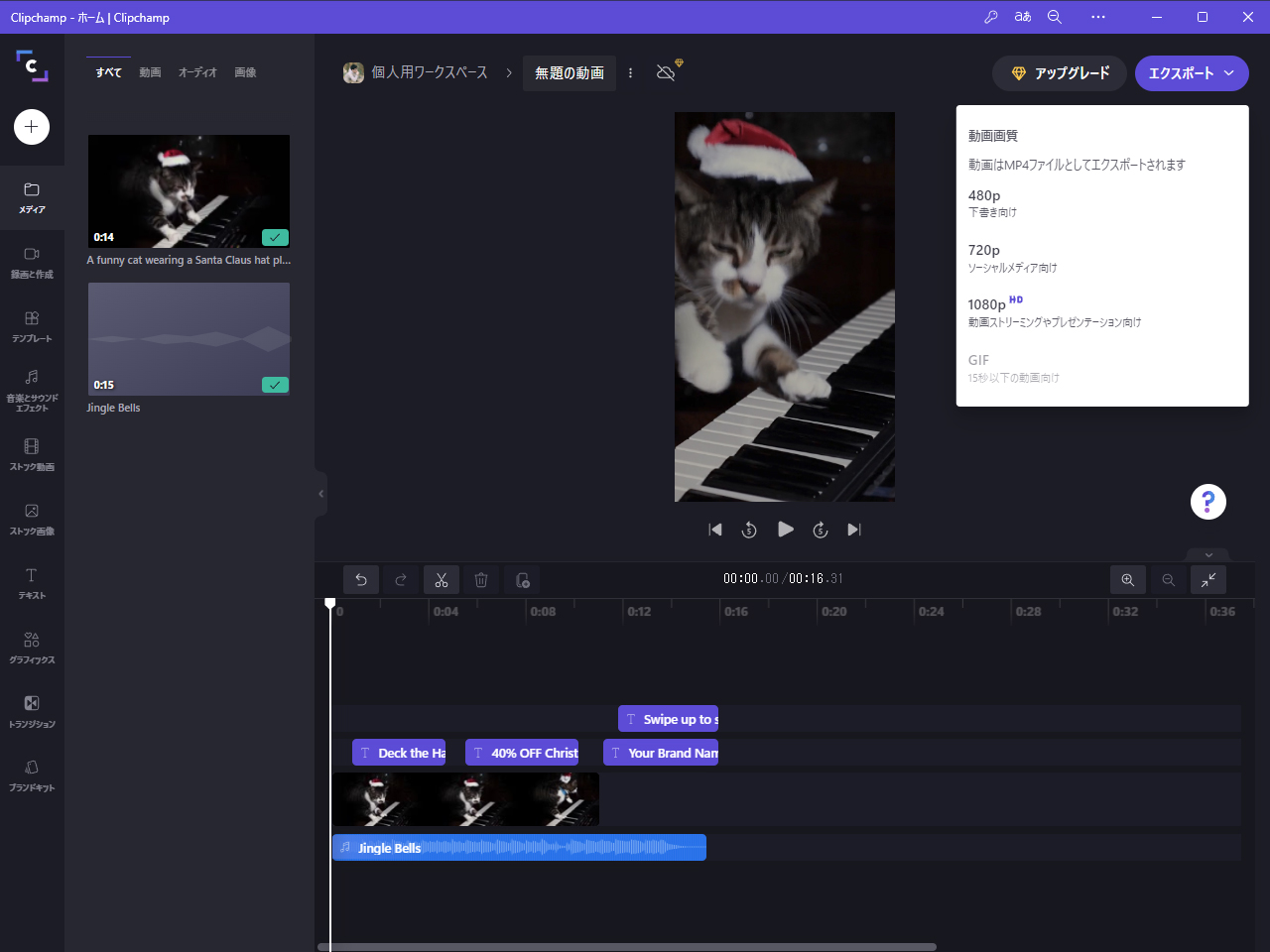Select the 'Deck the Ha' text clip
This screenshot has width=1270, height=952.
[399, 753]
